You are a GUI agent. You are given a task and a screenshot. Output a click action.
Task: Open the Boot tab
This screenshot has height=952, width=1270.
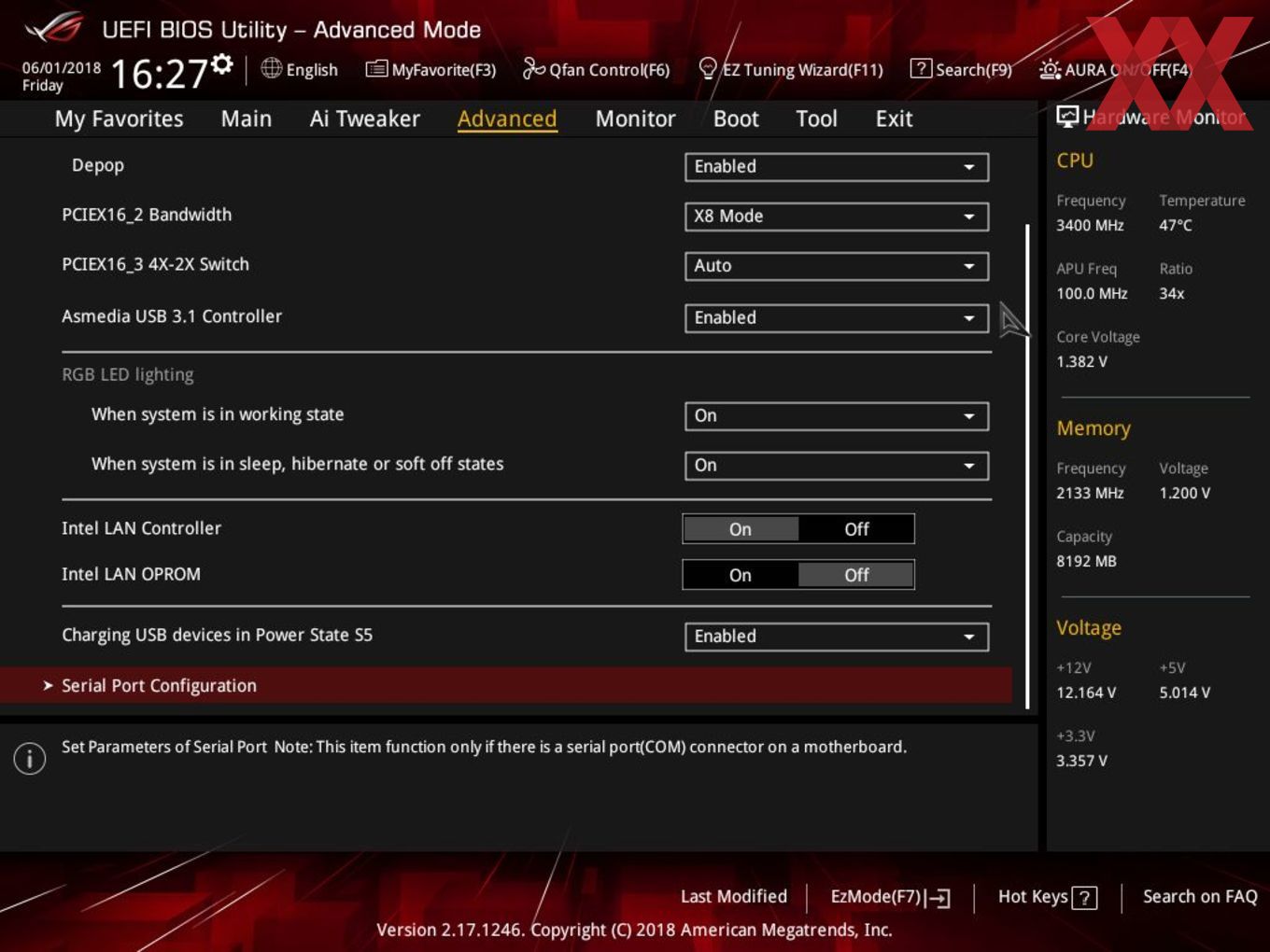tap(736, 119)
